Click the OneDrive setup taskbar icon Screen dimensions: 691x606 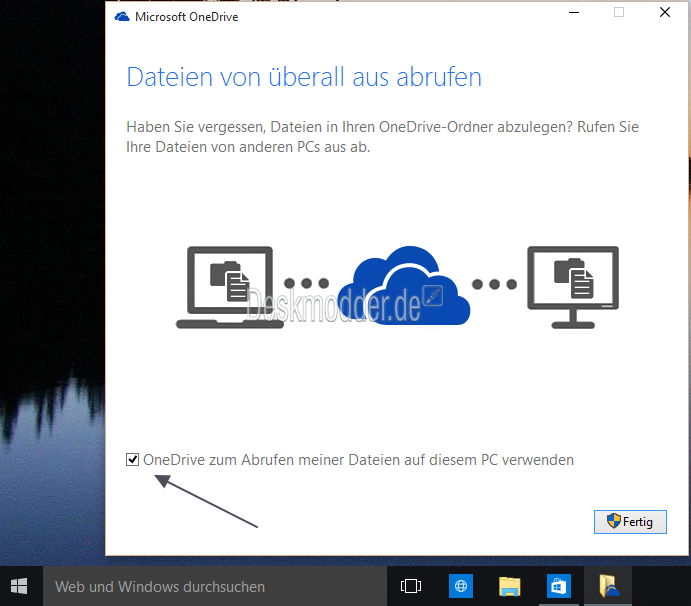click(608, 586)
